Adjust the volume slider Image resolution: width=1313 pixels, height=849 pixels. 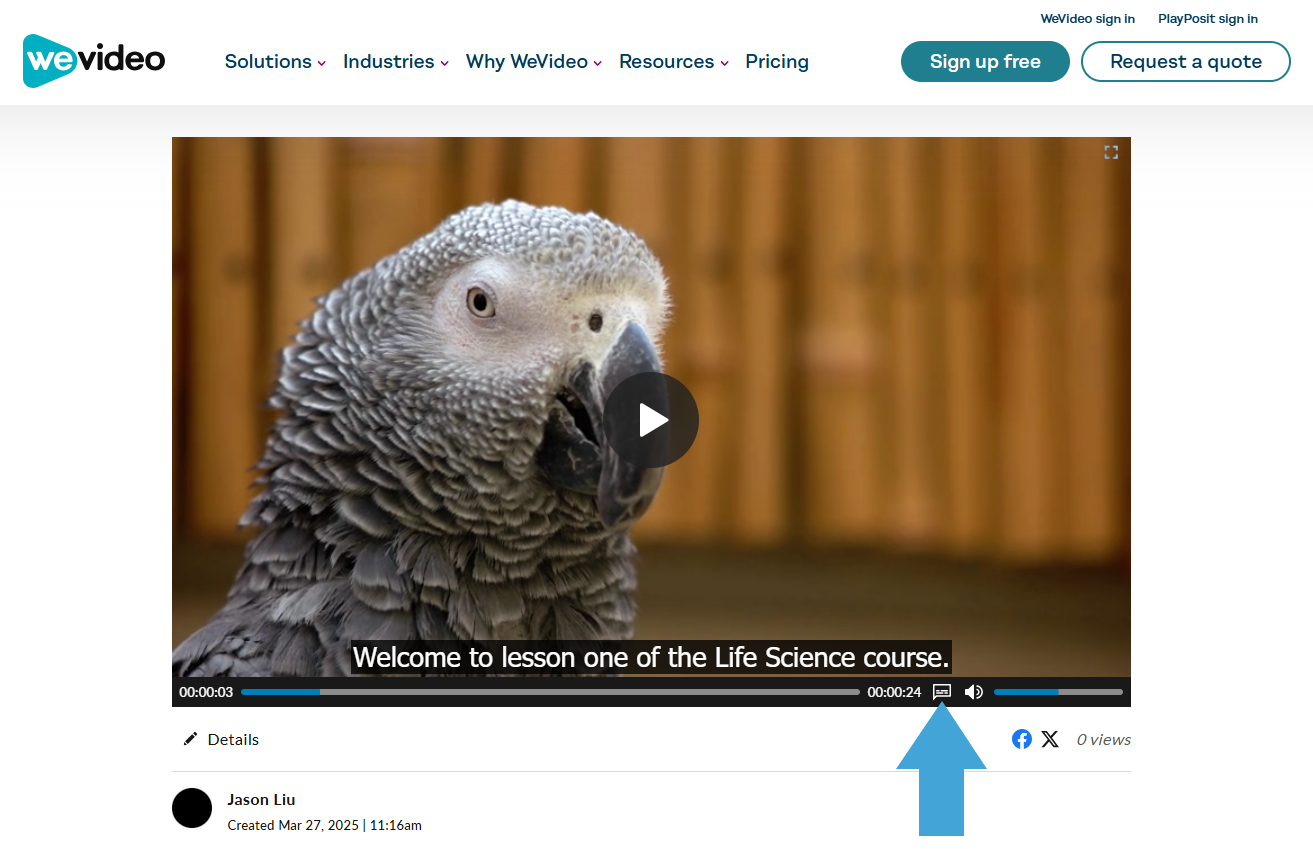(1058, 692)
